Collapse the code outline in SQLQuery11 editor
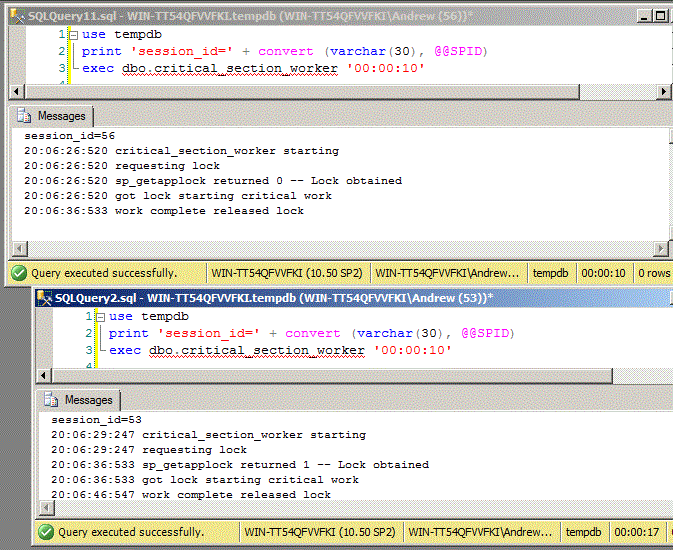Screen dimensions: 673x550 tap(74, 34)
